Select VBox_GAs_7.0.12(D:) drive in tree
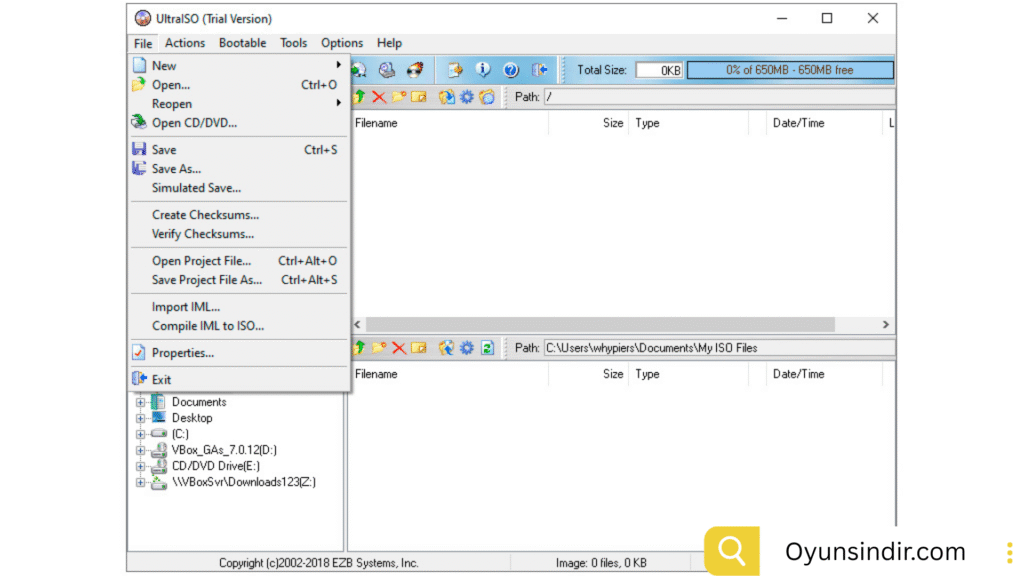 coord(223,450)
